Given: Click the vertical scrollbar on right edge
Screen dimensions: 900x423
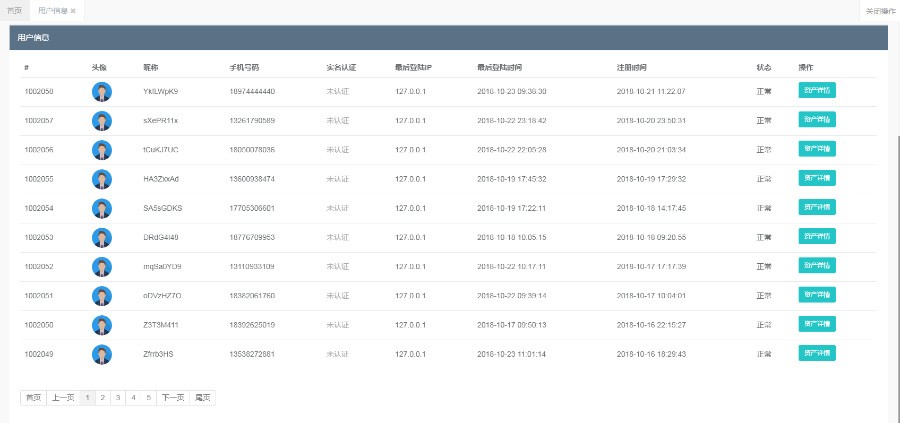Looking at the screenshot, I should click(896, 200).
